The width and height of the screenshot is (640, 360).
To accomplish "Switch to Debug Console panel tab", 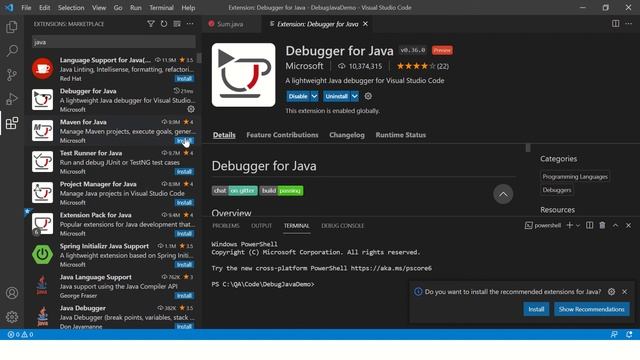I will [x=342, y=226].
